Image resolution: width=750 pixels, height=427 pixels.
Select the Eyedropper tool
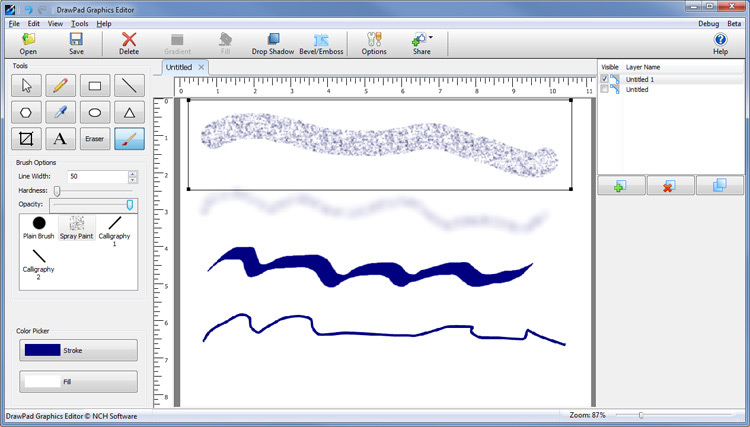(60, 112)
